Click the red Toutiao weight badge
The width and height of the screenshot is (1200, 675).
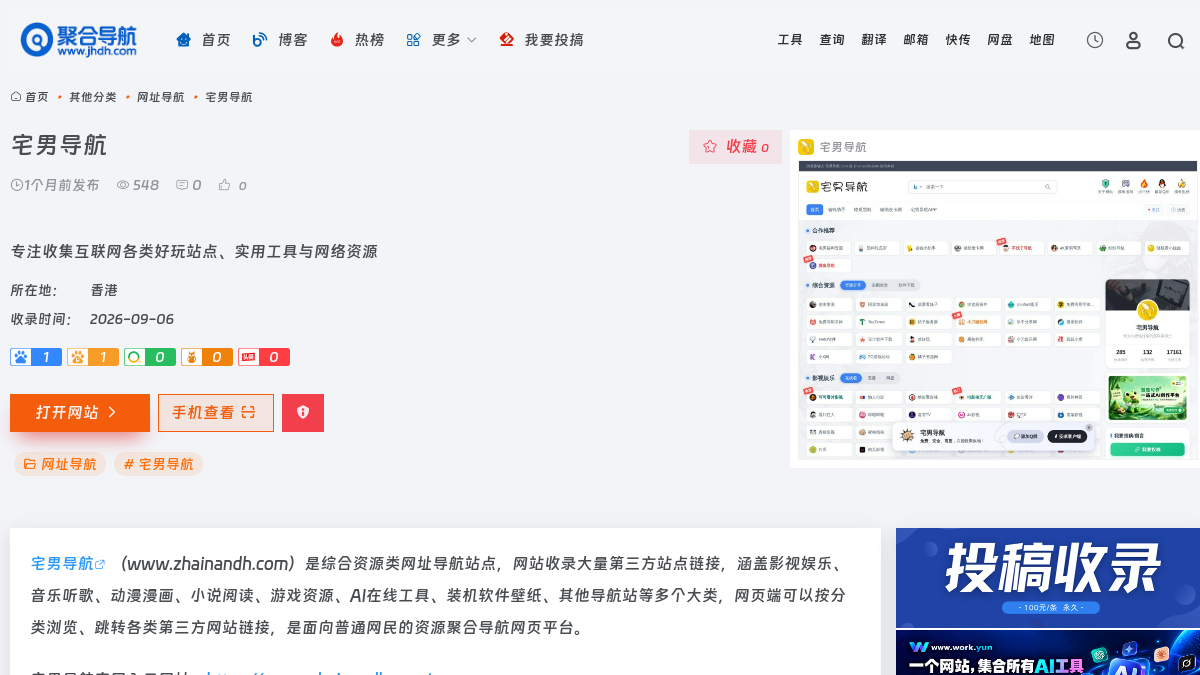264,357
